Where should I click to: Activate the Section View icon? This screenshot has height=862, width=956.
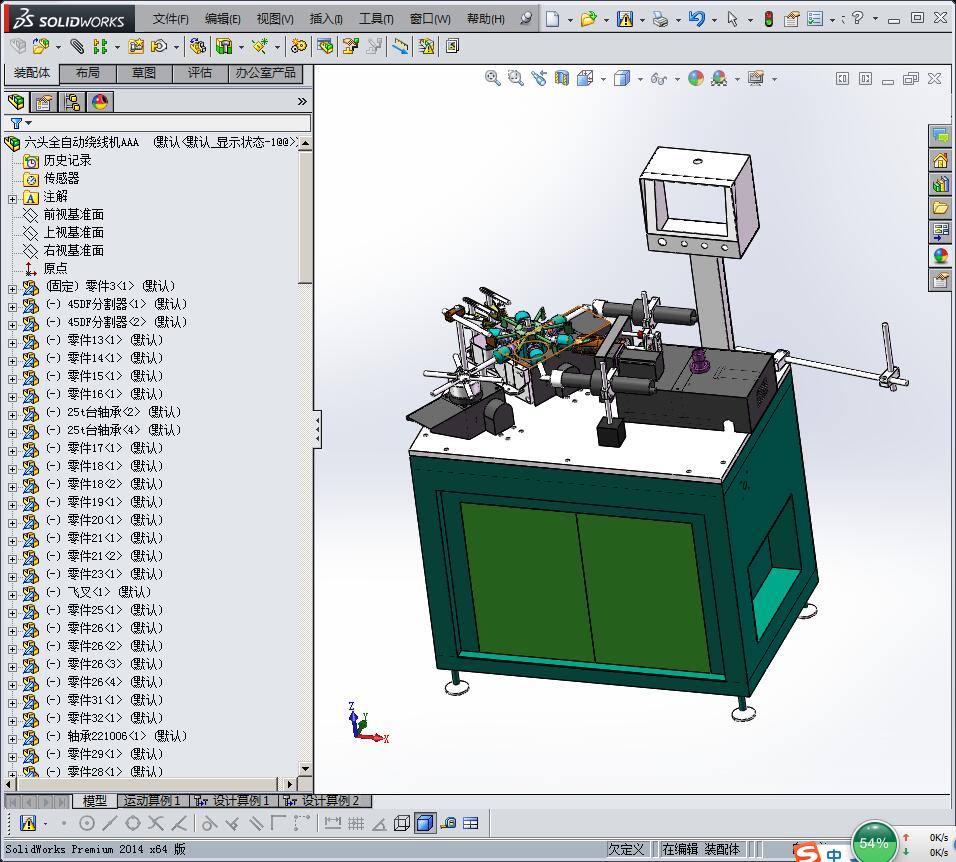562,78
